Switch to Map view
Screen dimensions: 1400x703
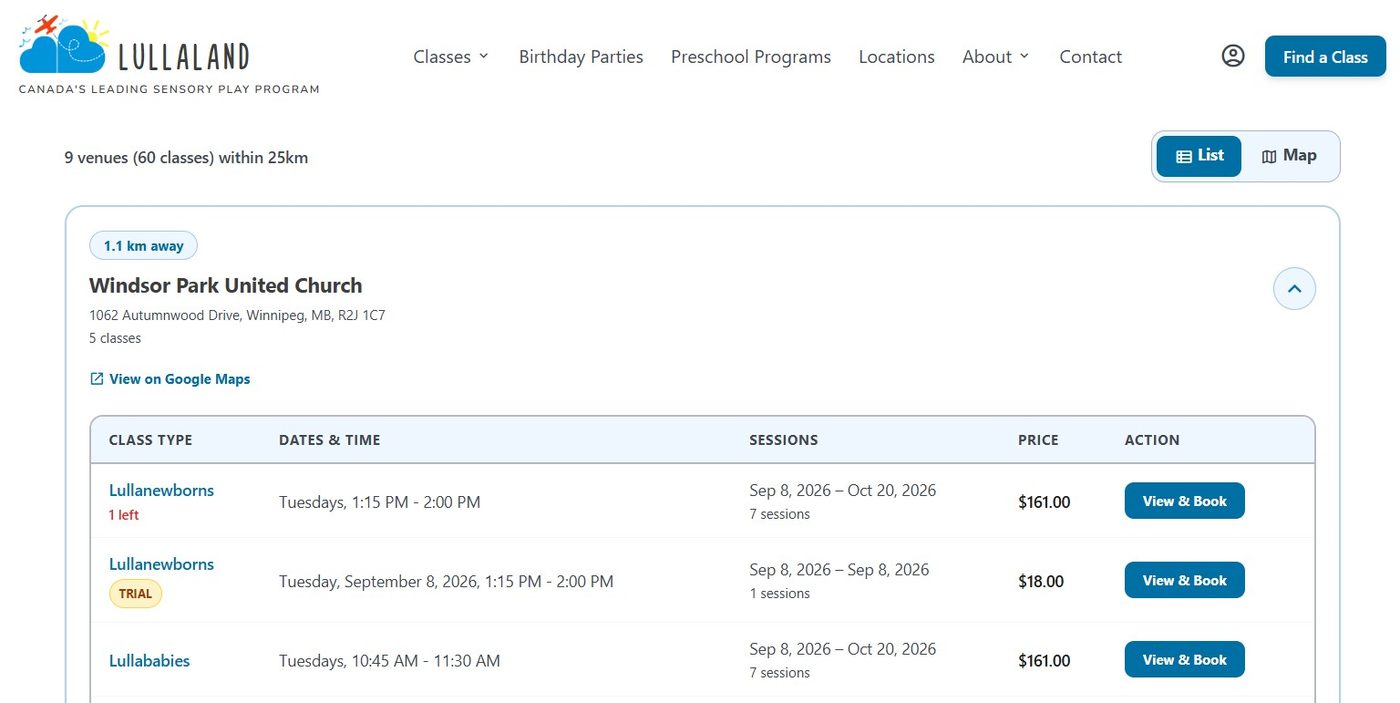pos(1289,156)
